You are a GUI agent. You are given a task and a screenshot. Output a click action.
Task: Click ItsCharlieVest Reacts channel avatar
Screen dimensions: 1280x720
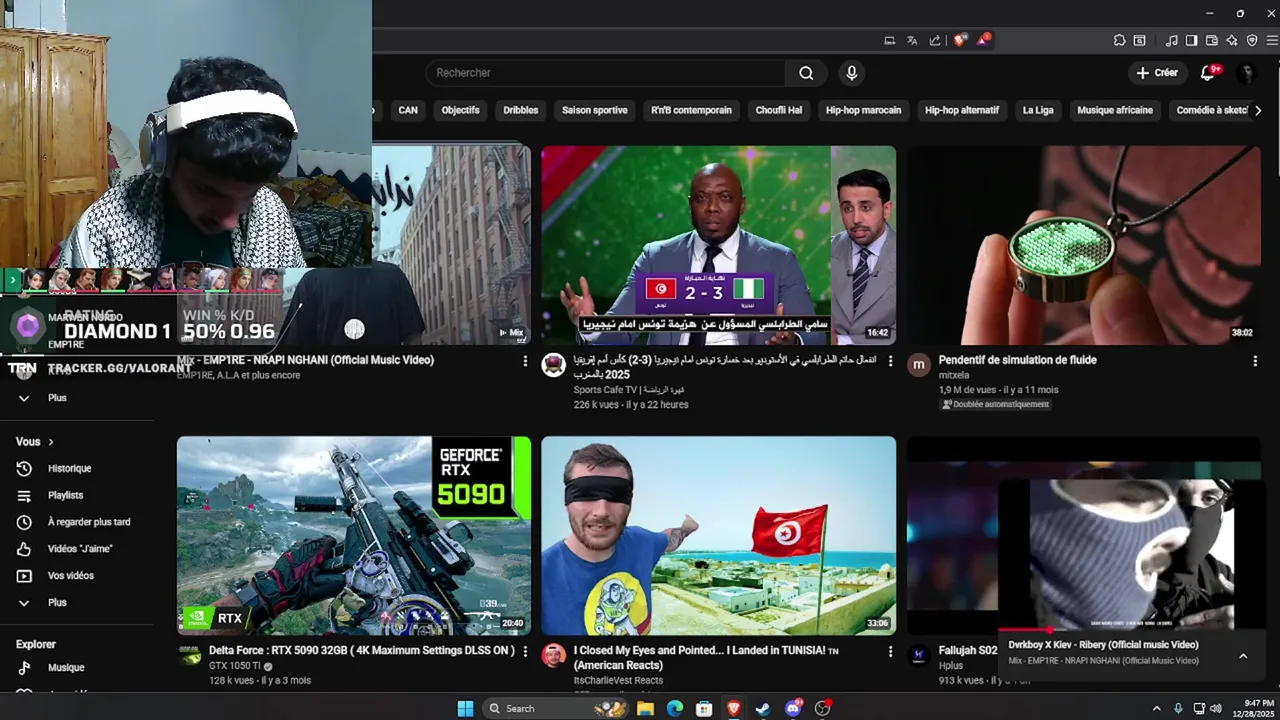point(553,655)
